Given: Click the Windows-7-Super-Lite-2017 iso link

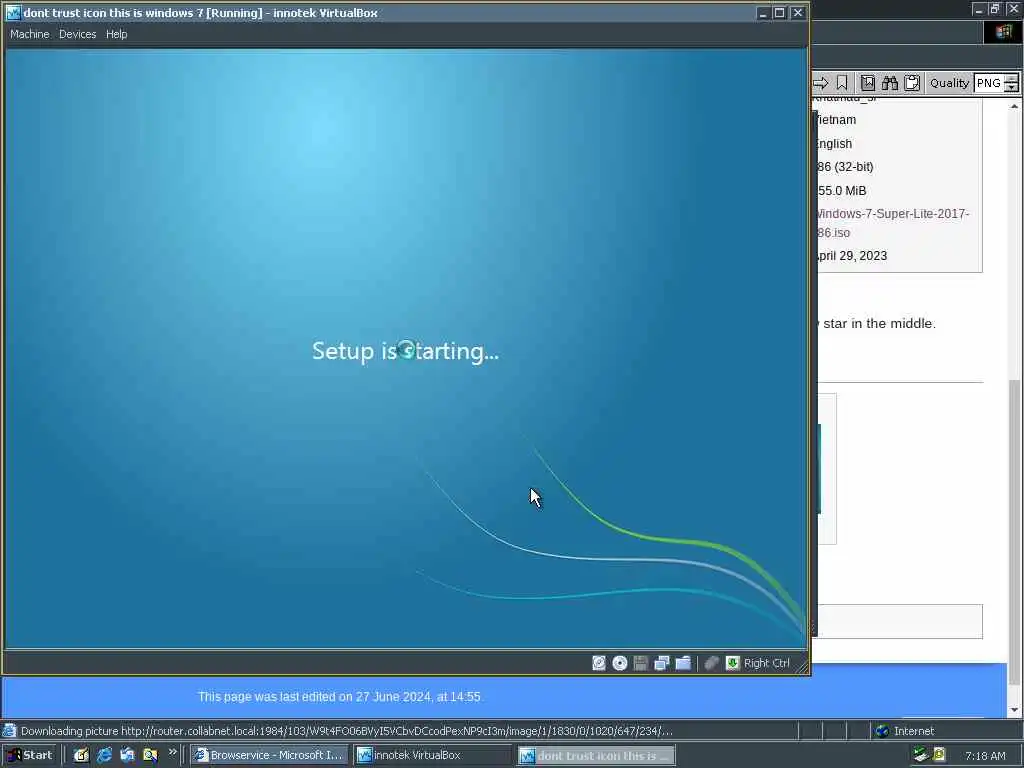Looking at the screenshot, I should coord(892,223).
